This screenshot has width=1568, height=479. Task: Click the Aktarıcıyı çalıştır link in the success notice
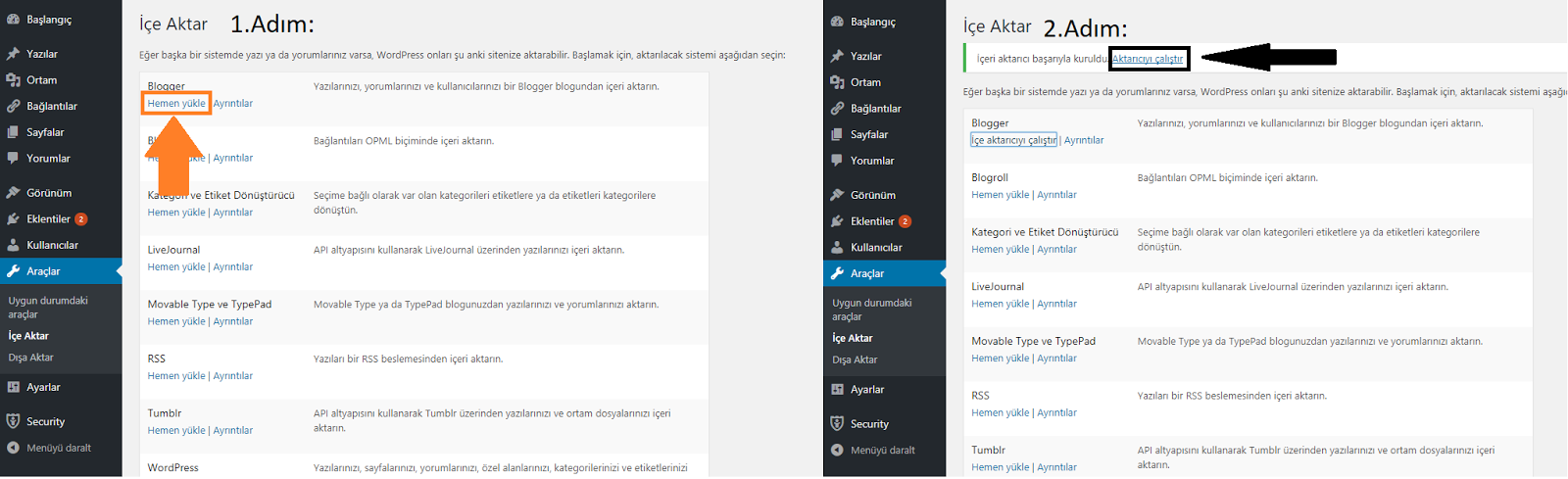(1148, 59)
